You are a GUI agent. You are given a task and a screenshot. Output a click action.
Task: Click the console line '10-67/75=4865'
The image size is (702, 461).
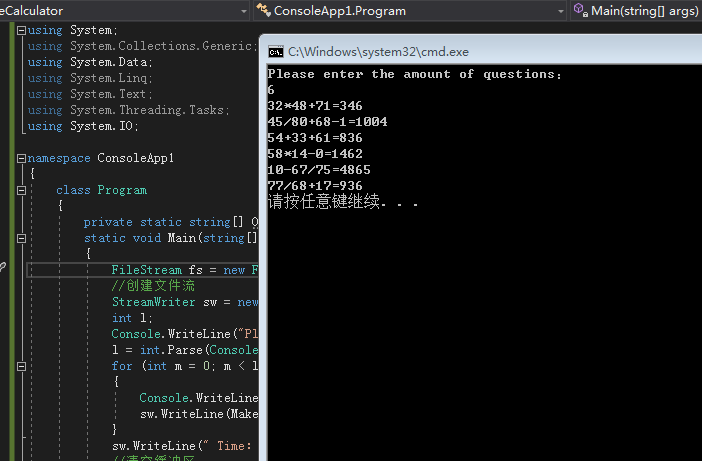(319, 170)
